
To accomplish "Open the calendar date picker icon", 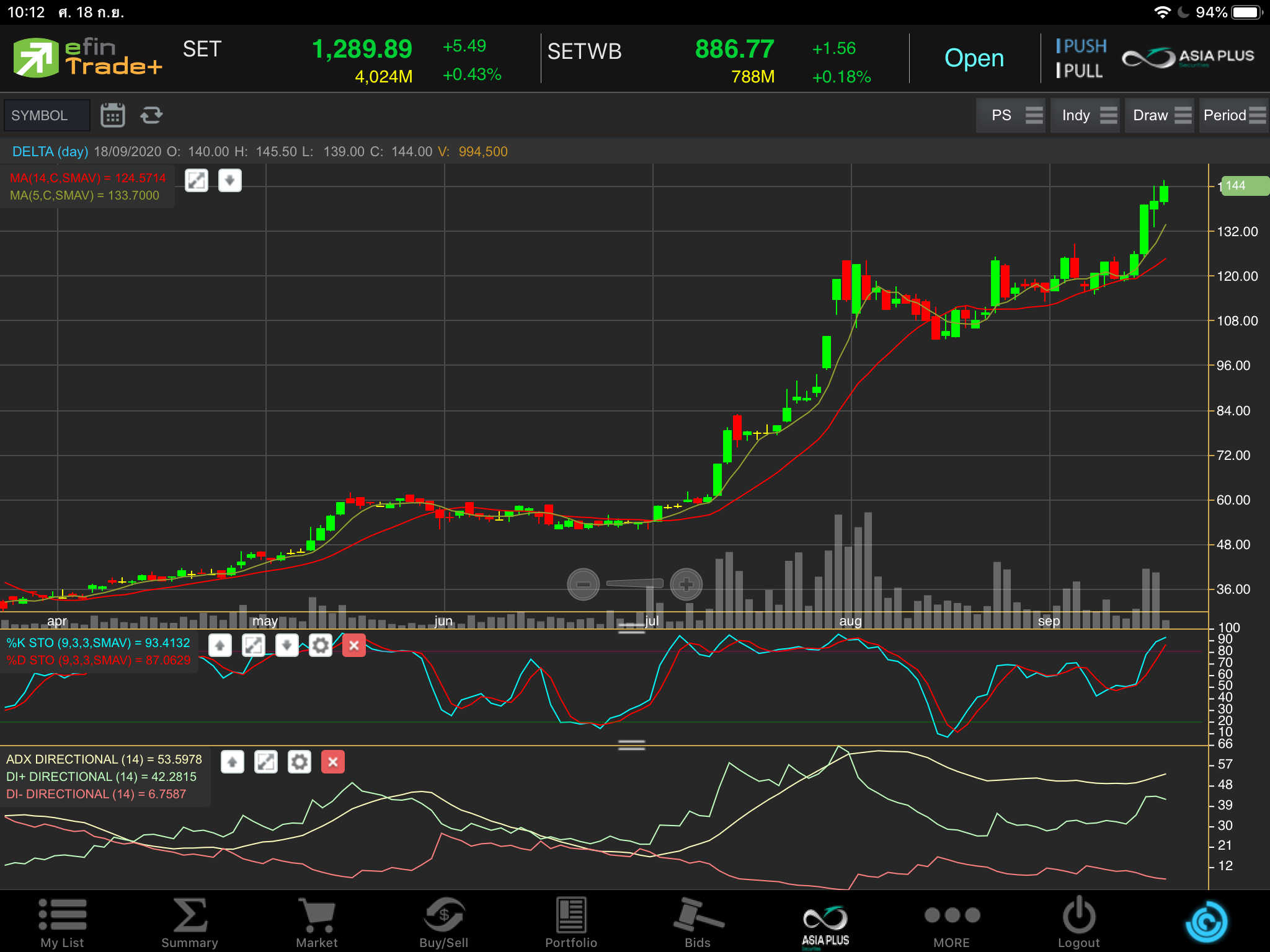I will pos(112,115).
